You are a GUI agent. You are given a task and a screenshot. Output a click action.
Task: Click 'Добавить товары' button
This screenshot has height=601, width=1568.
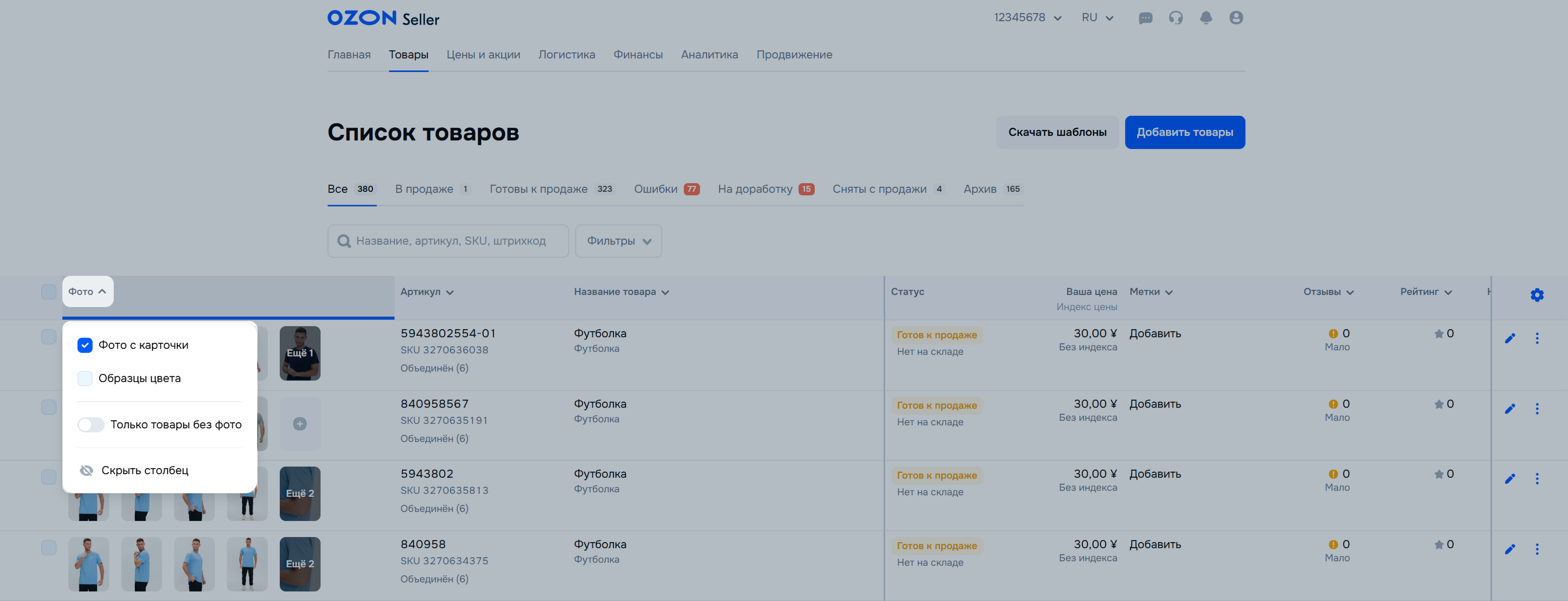1184,132
